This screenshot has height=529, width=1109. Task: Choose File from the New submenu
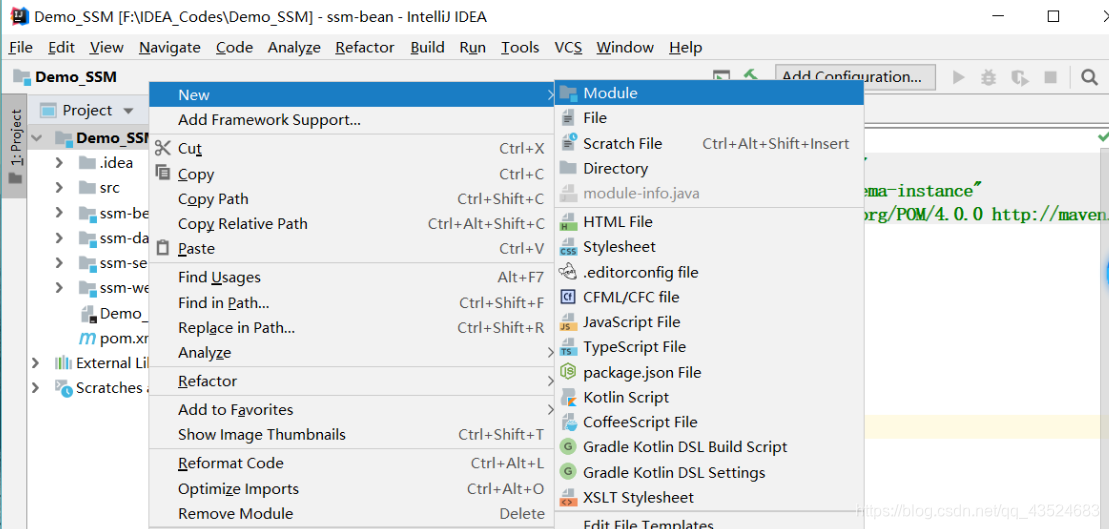(709, 118)
